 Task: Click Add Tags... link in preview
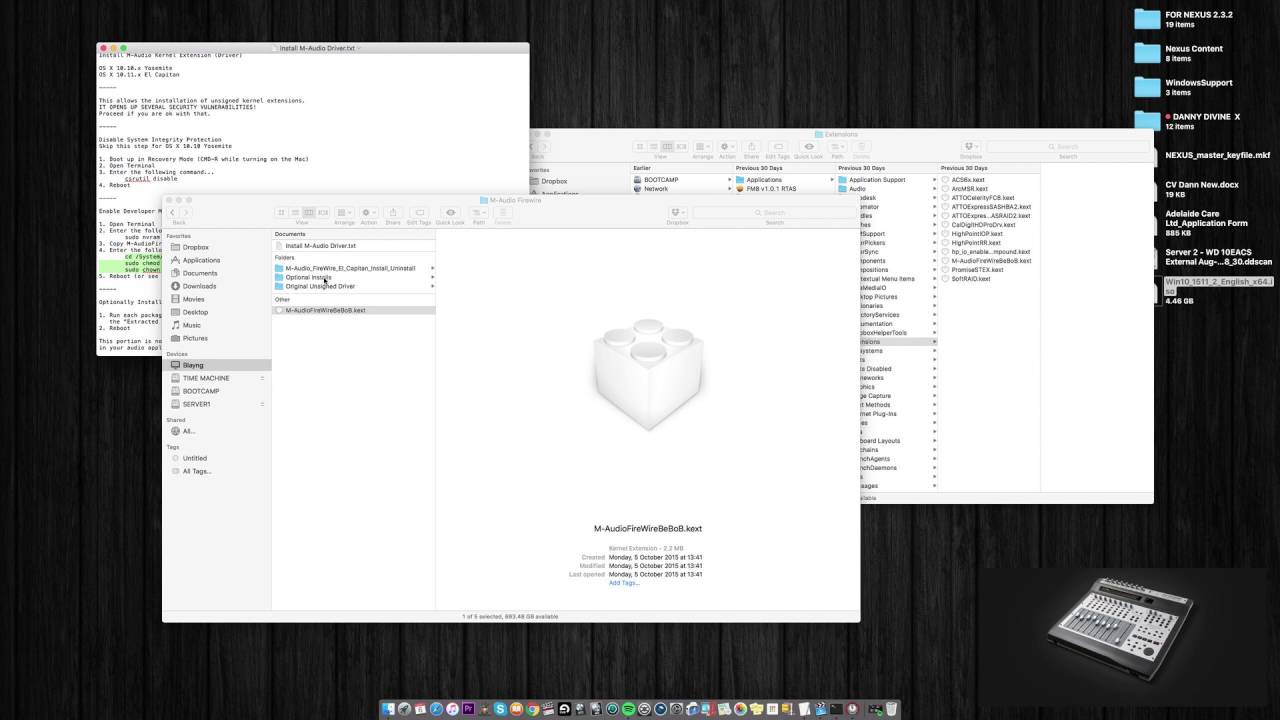point(624,583)
